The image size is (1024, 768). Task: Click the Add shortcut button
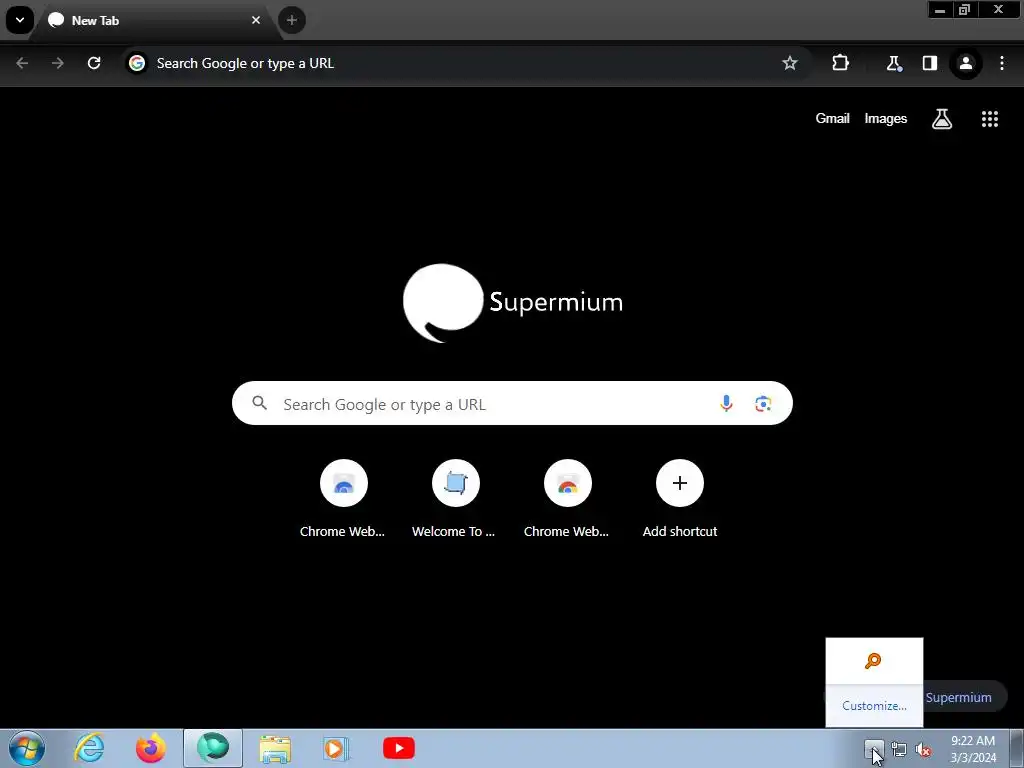(x=679, y=500)
